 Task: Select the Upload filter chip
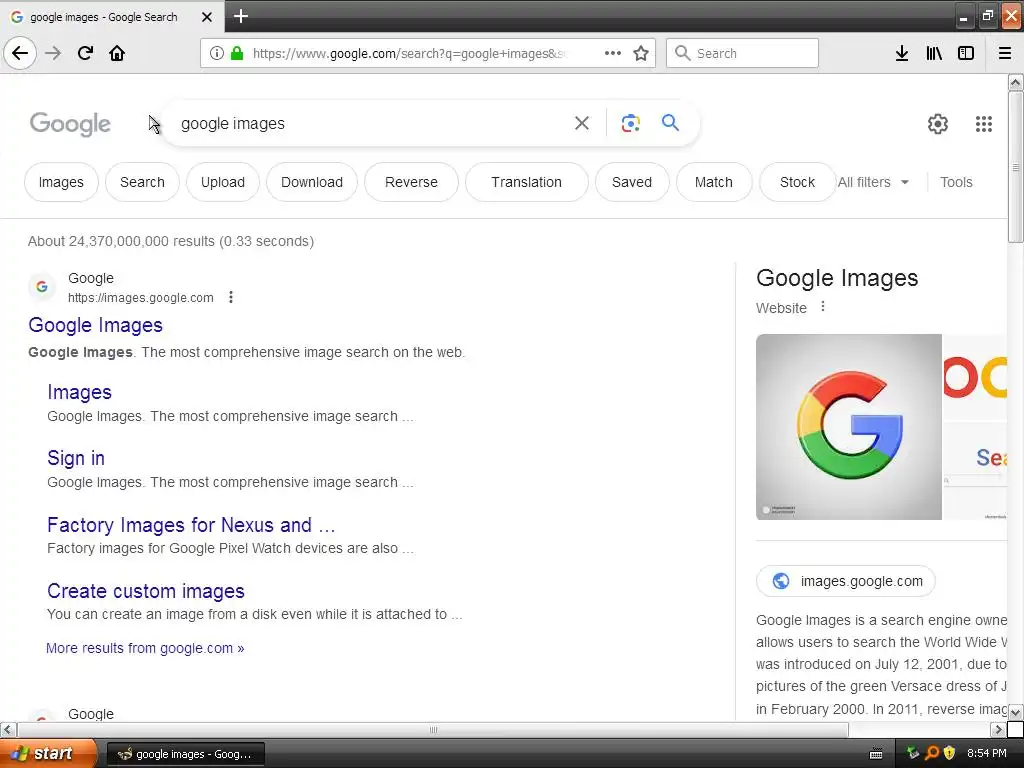pyautogui.click(x=223, y=182)
